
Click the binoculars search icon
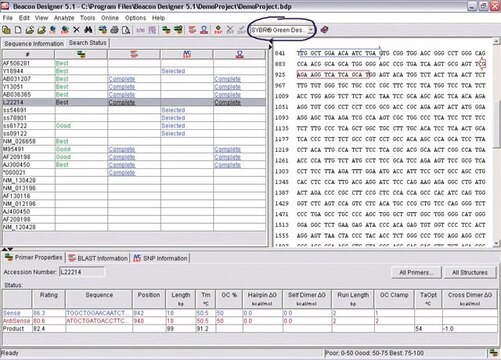click(88, 30)
